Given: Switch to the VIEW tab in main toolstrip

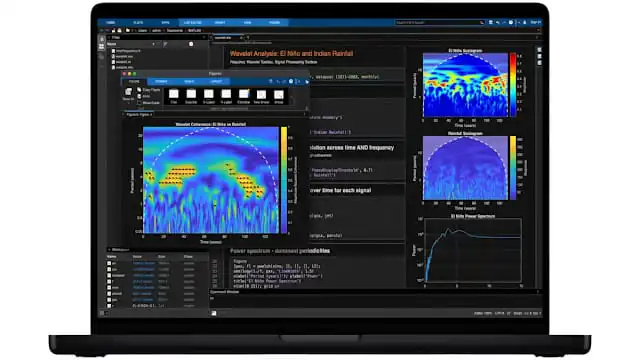Looking at the screenshot, I should coord(247,22).
